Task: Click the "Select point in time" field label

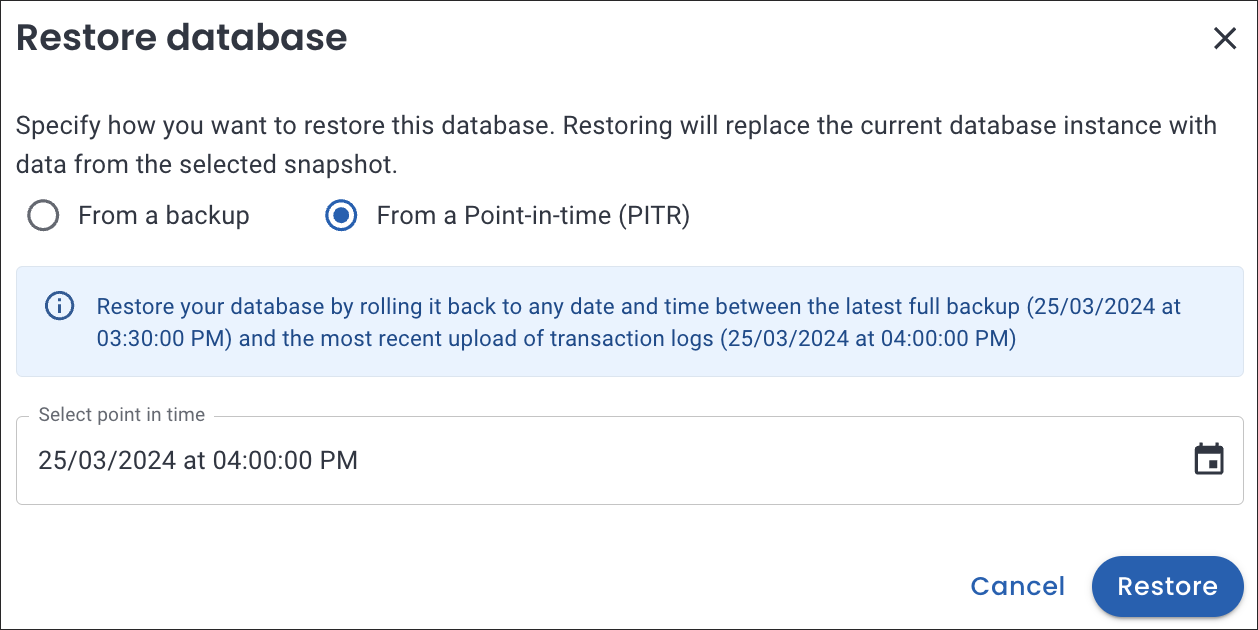Action: tap(121, 414)
